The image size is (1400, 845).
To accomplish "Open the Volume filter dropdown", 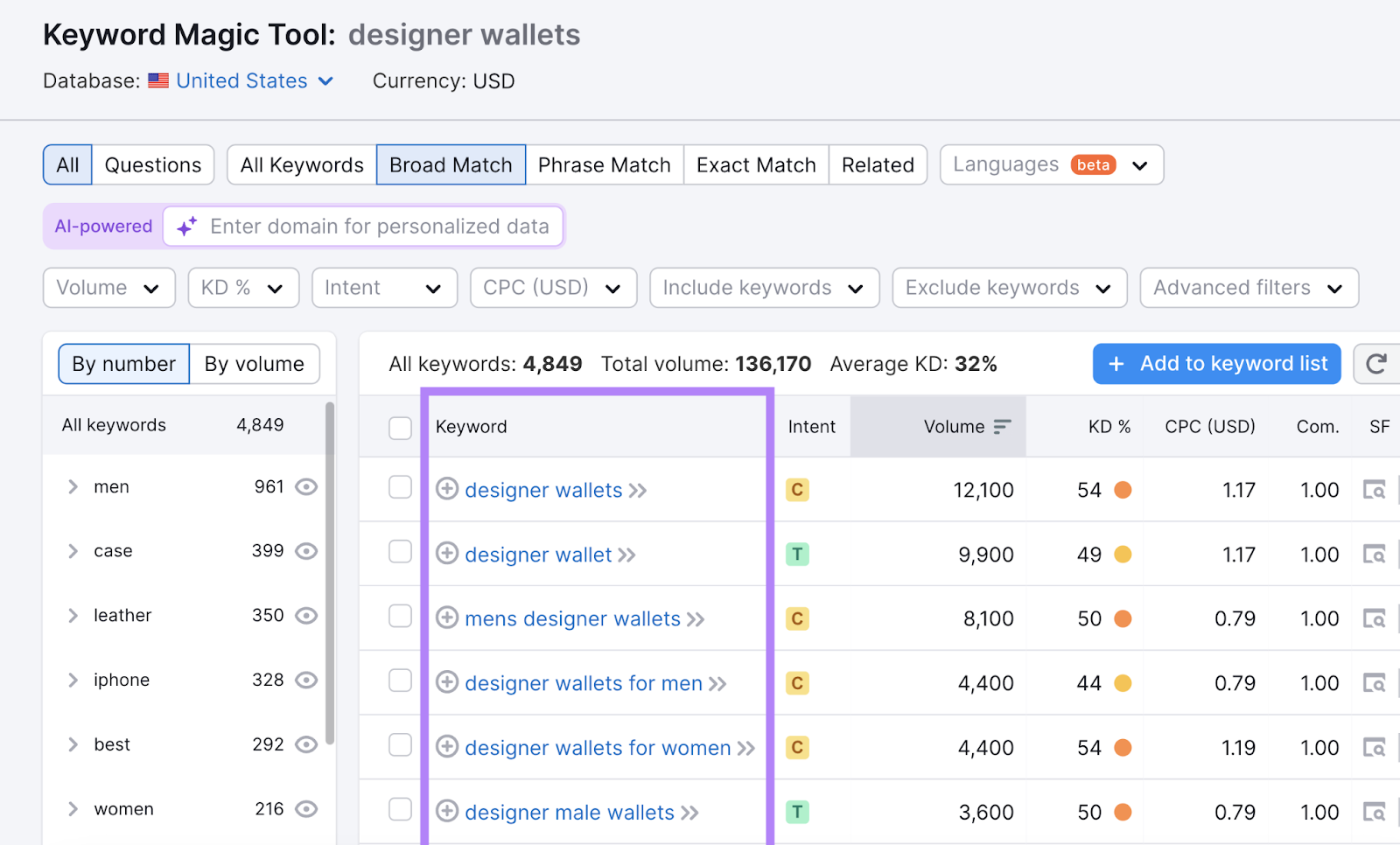I will point(108,287).
